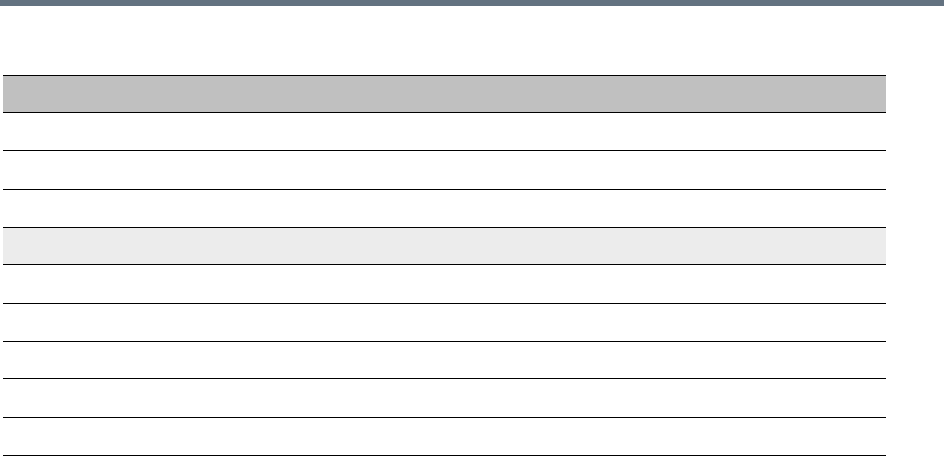Click the left end of the highlighted row
The width and height of the screenshot is (944, 456).
(x=15, y=246)
